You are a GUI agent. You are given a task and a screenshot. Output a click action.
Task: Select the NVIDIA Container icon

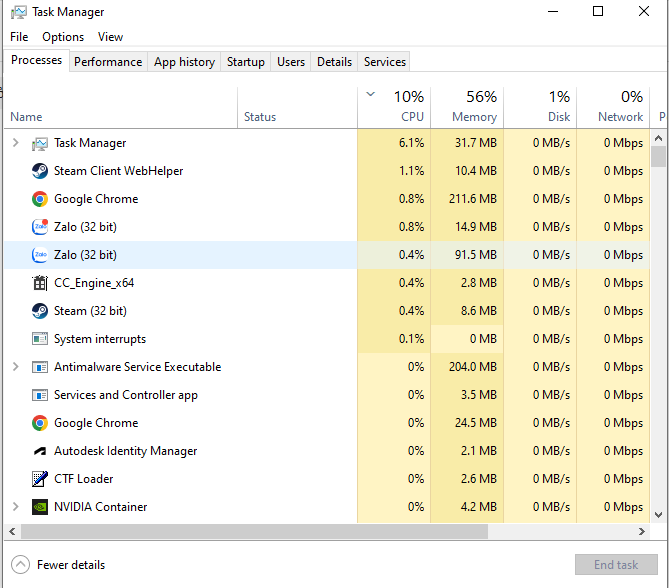pos(40,507)
